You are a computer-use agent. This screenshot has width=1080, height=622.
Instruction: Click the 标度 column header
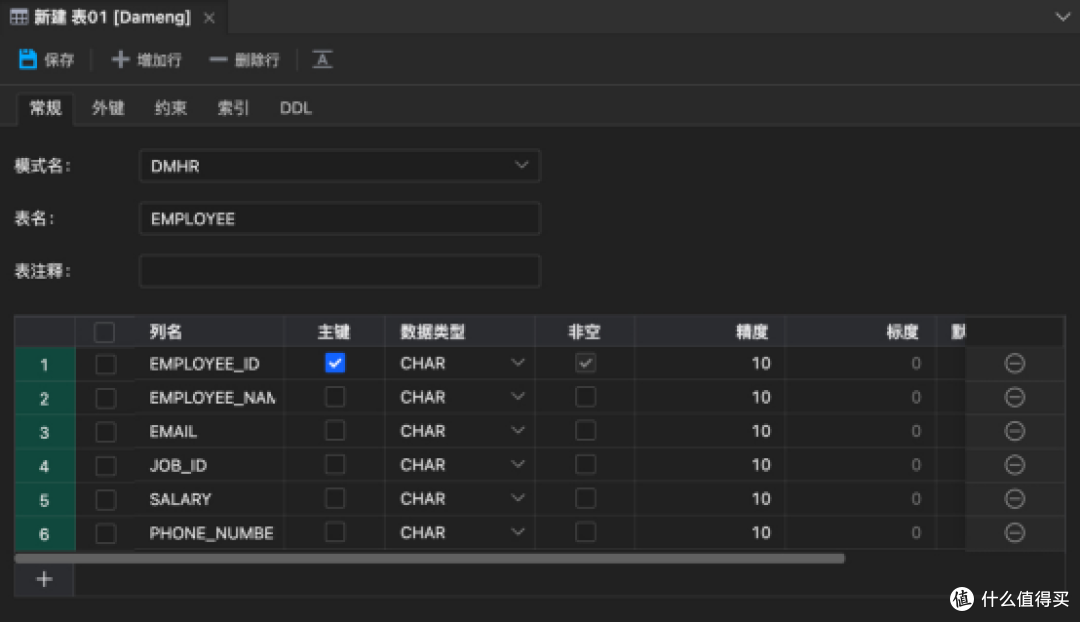[x=902, y=332]
